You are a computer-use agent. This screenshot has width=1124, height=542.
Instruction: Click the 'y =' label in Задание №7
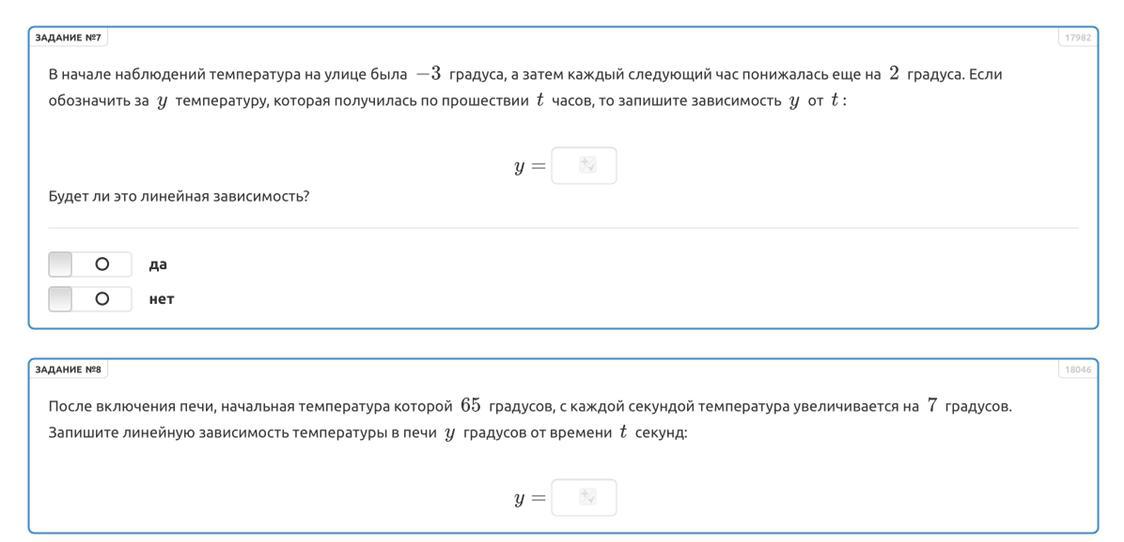[530, 167]
